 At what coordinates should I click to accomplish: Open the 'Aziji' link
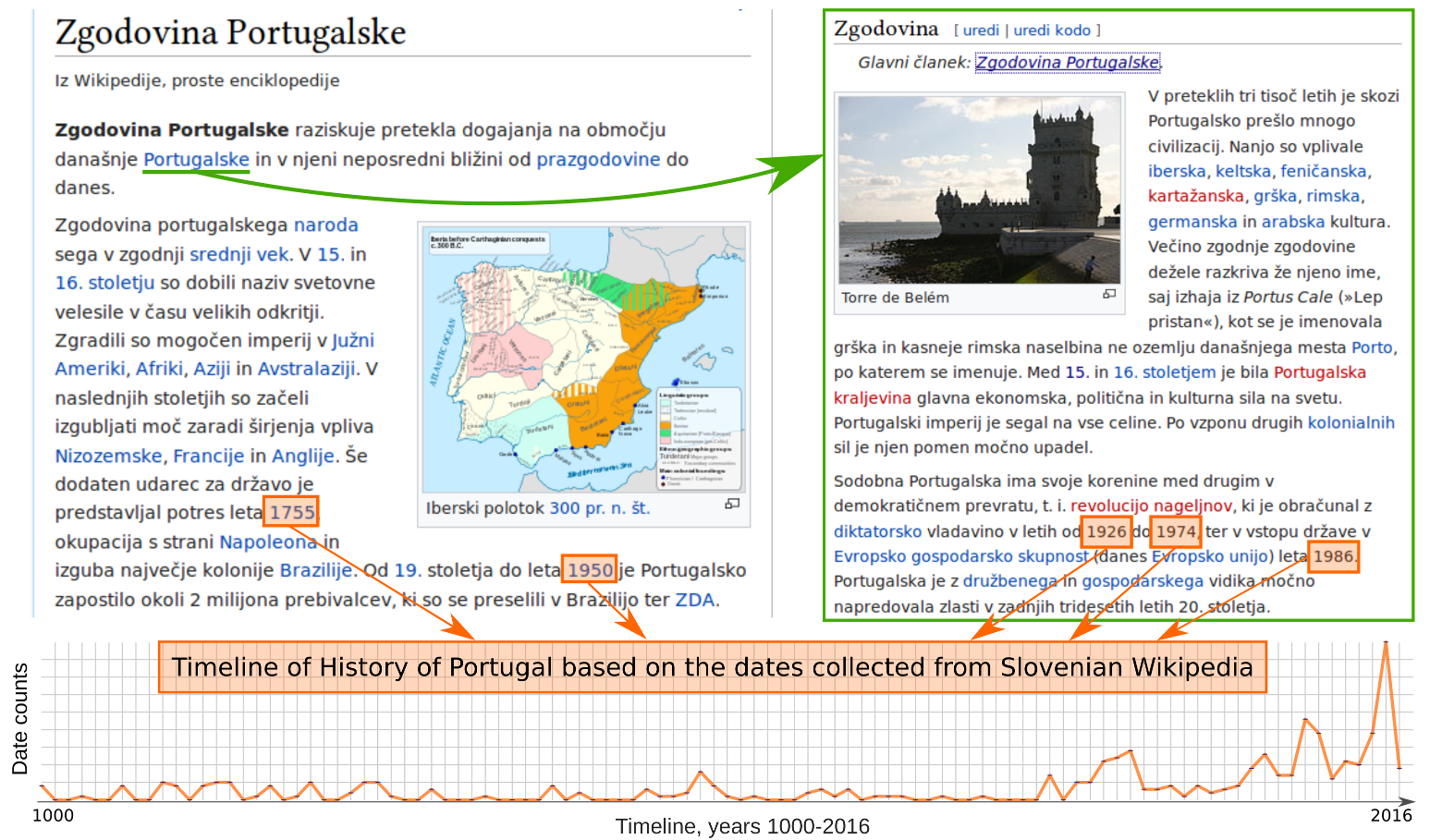pyautogui.click(x=212, y=369)
